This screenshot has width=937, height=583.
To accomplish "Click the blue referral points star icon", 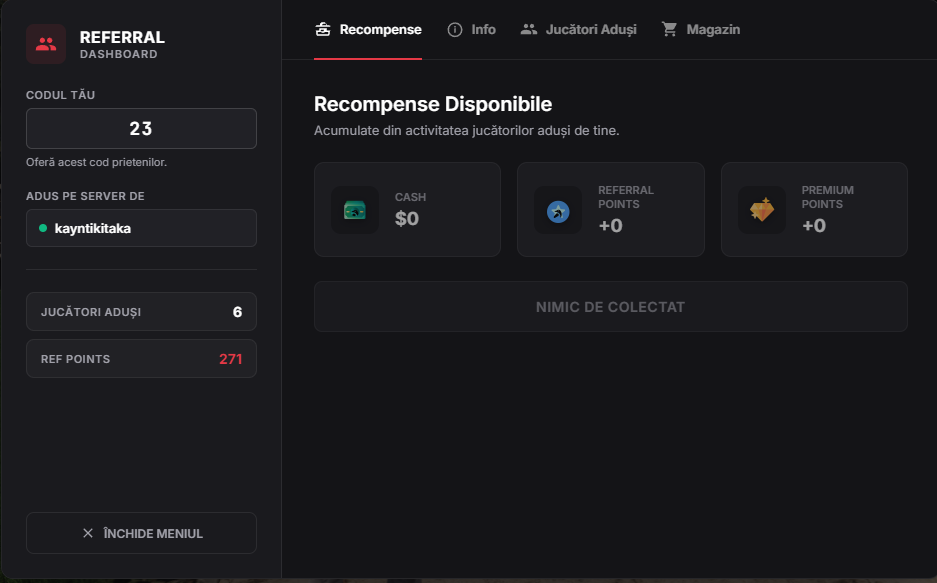I will pyautogui.click(x=558, y=211).
